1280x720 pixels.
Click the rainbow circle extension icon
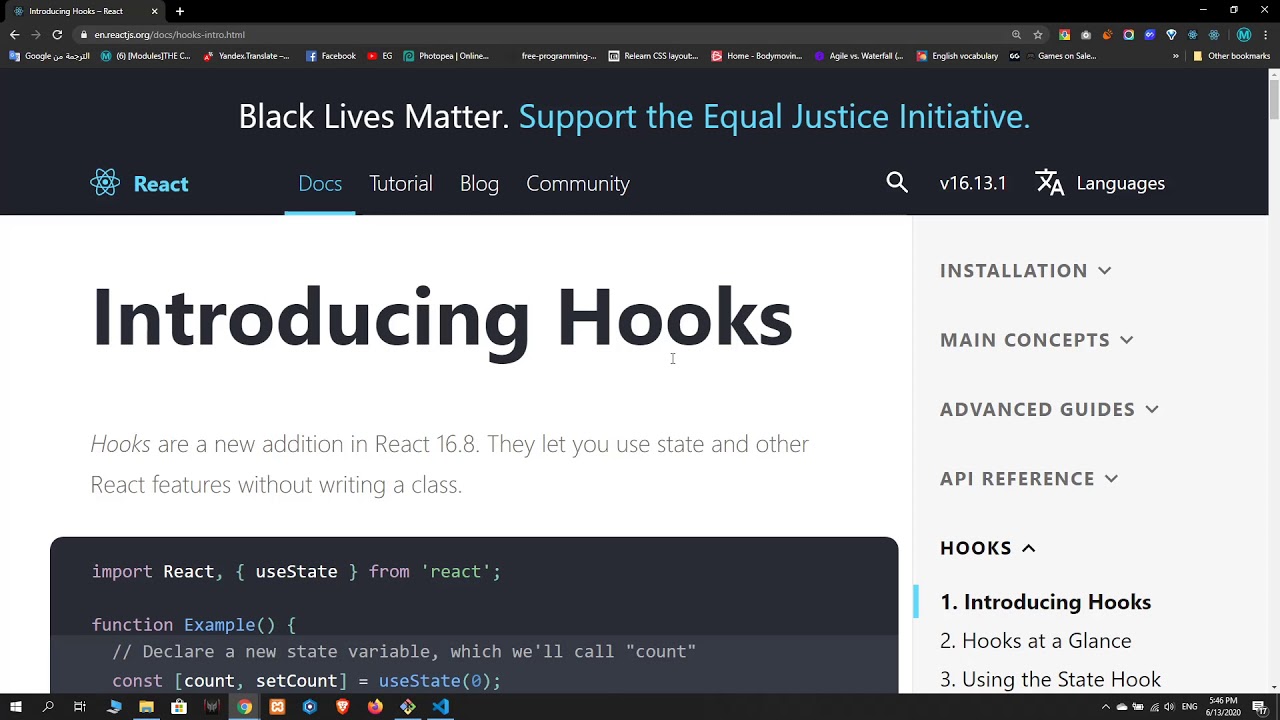click(1128, 34)
